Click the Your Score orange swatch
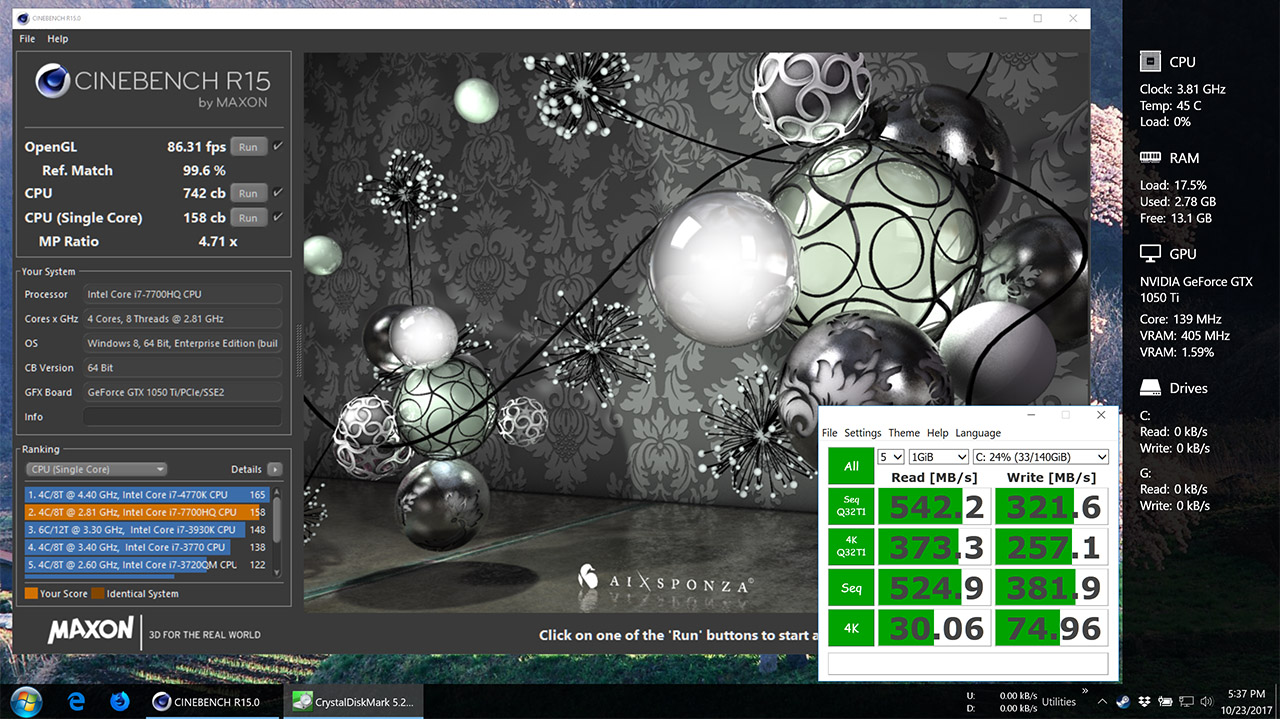1280x720 pixels. pyautogui.click(x=31, y=594)
